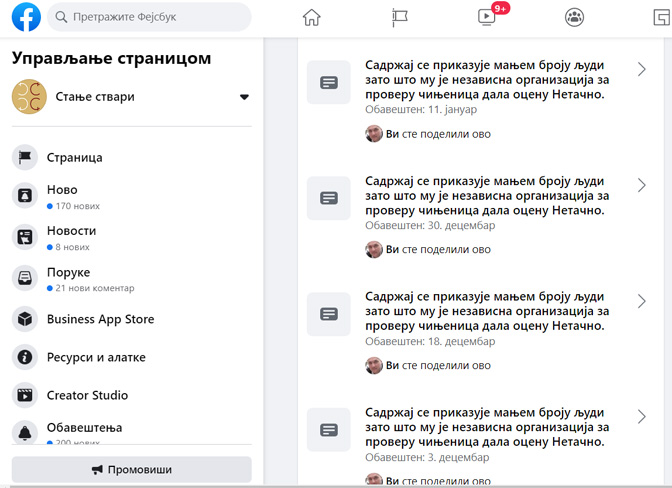Expand the notice dated 18. децембар chevron
The image size is (672, 488).
(642, 301)
